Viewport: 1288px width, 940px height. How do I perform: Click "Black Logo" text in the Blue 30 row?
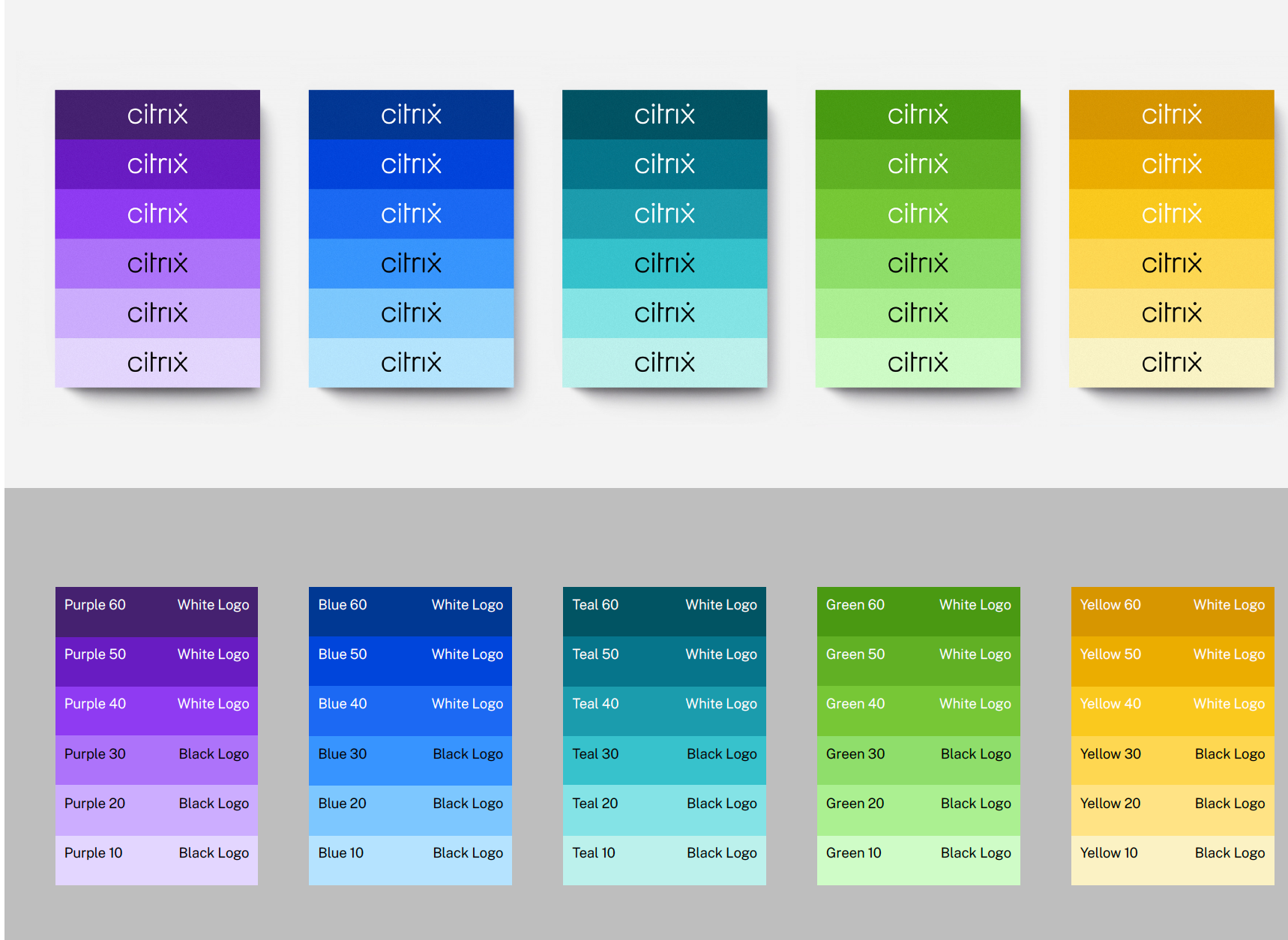468,754
